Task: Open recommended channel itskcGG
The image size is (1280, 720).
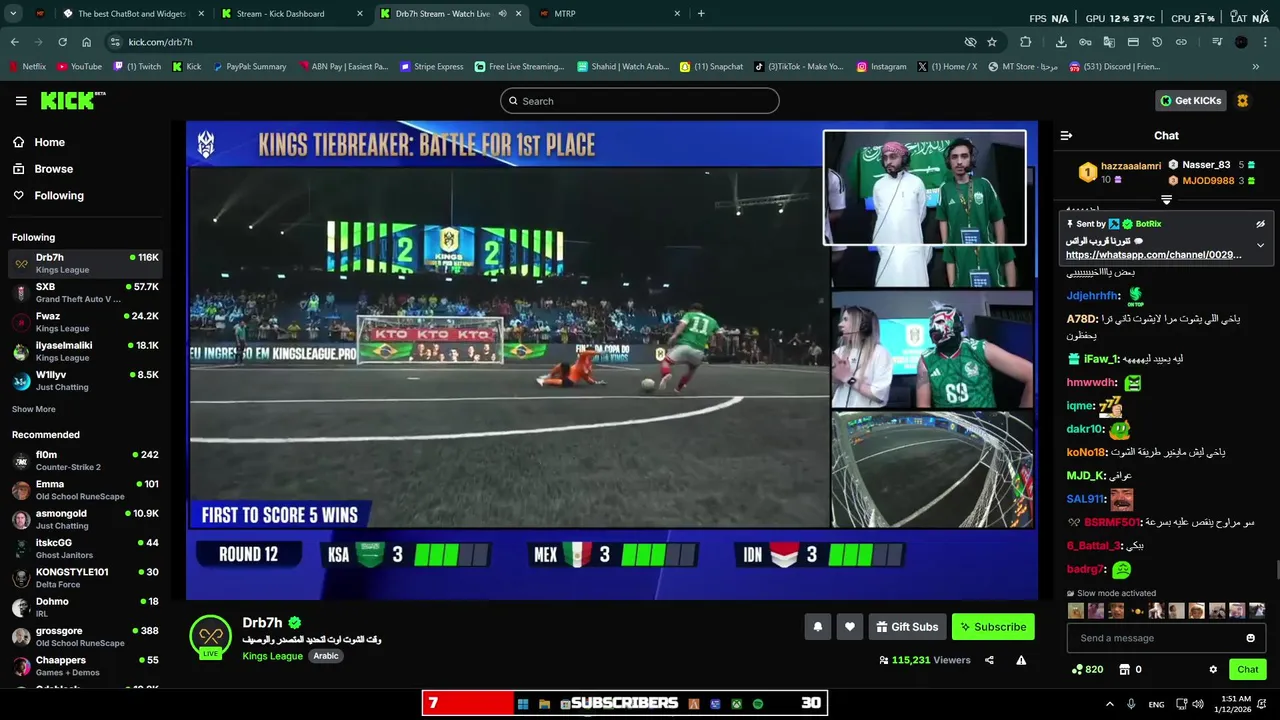Action: click(x=85, y=548)
